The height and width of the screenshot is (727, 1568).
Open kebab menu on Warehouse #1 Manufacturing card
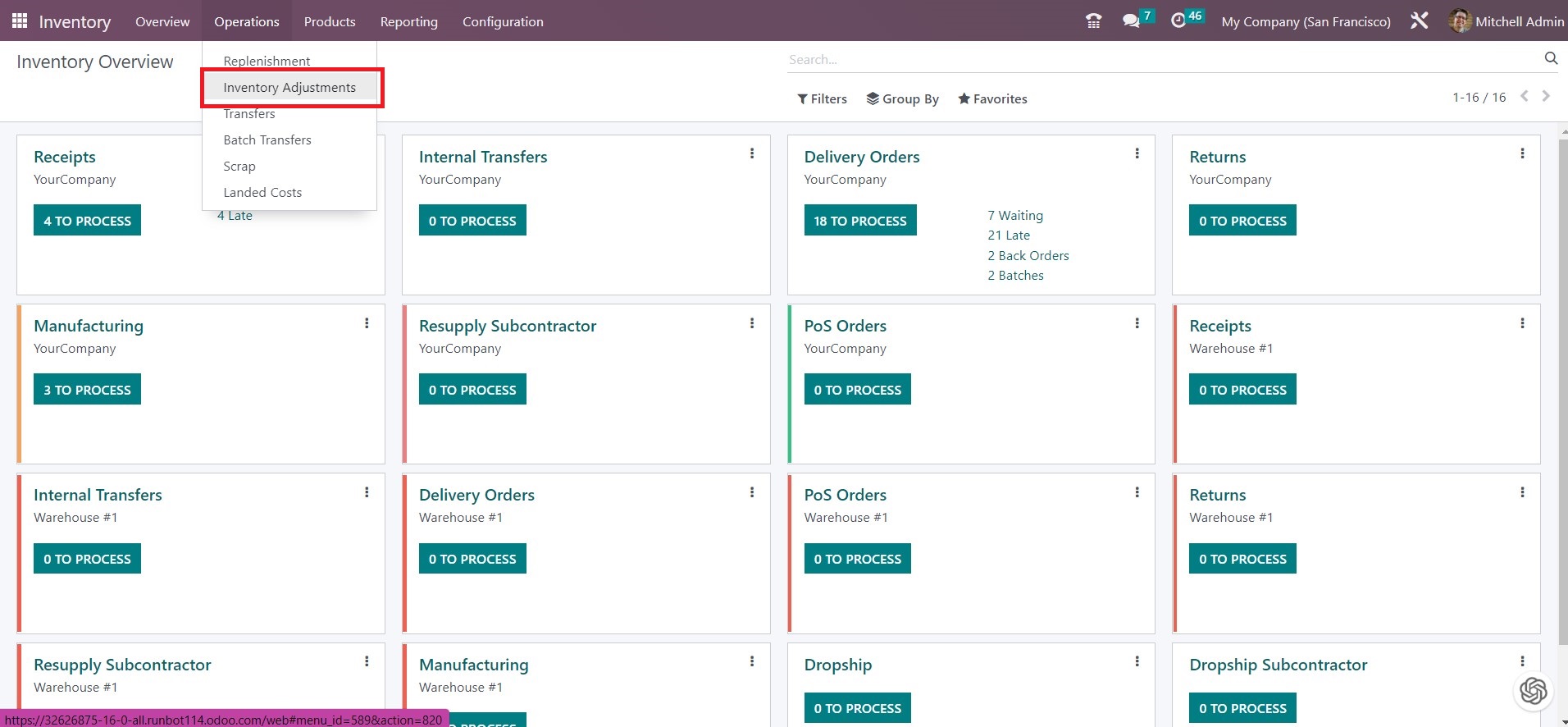[752, 661]
